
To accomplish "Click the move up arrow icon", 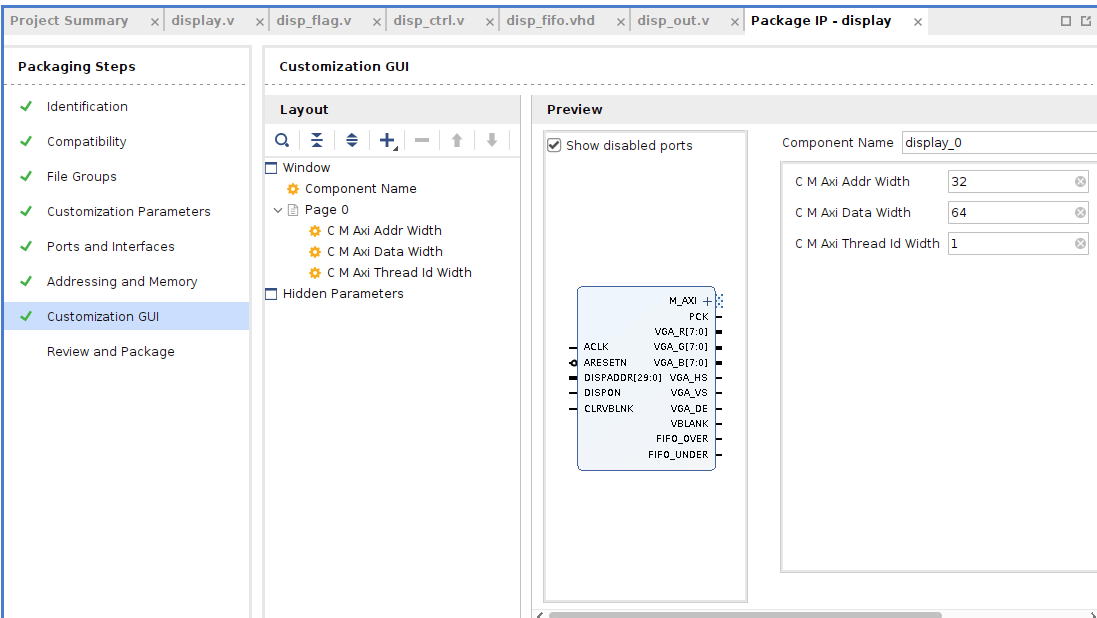I will tap(457, 141).
